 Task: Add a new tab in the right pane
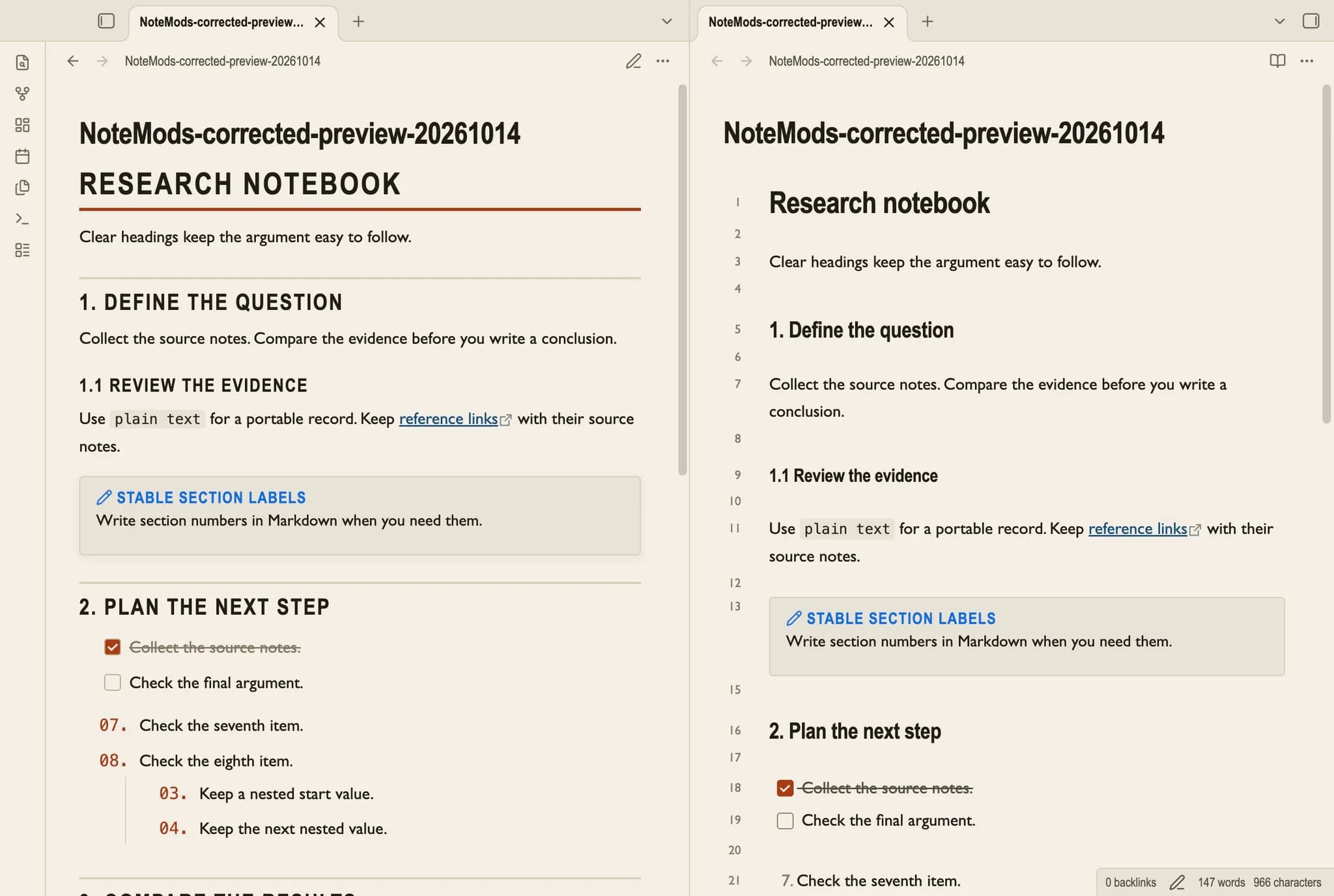[x=928, y=21]
